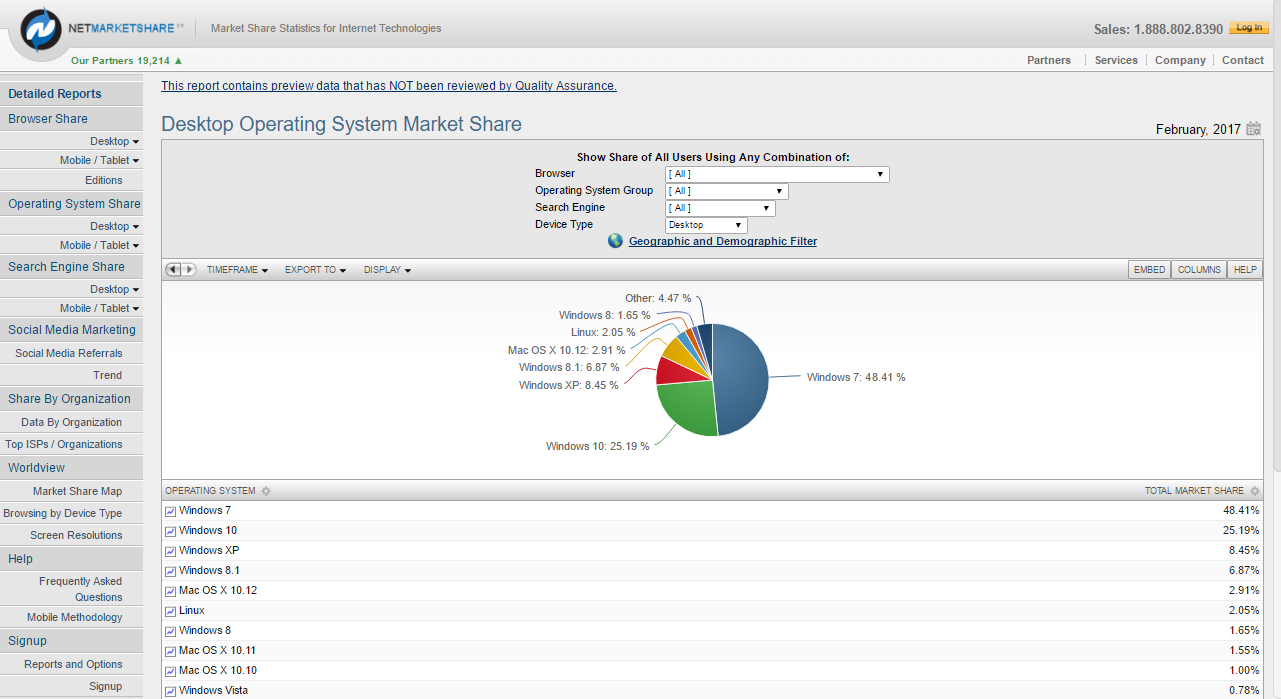
Task: Toggle the Windows 8.1 trend checkbox
Action: [x=170, y=571]
